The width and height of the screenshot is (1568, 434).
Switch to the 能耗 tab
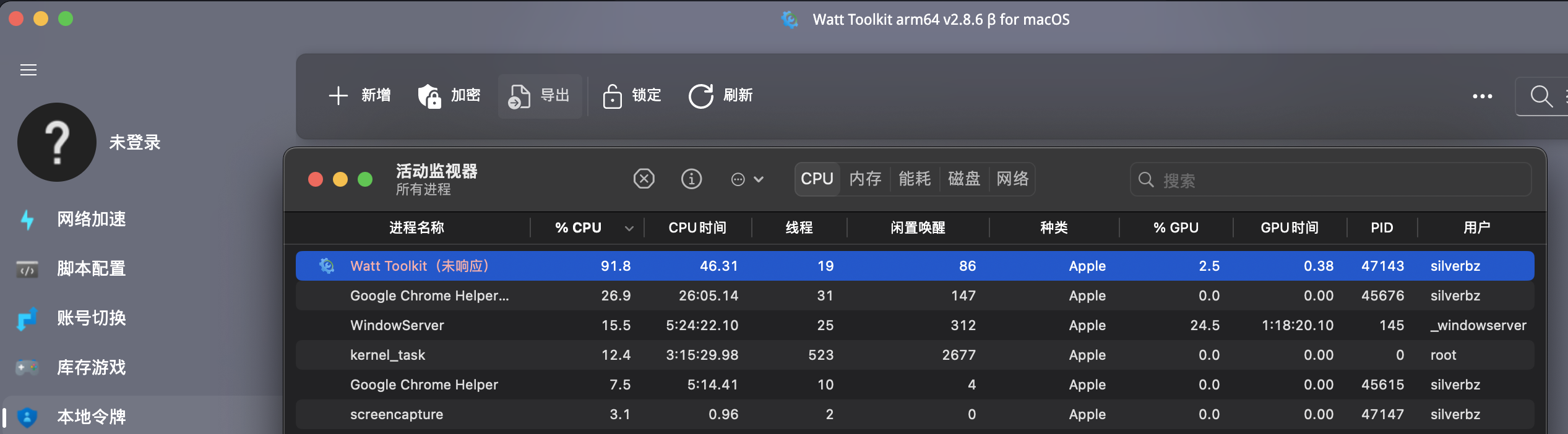tap(915, 179)
